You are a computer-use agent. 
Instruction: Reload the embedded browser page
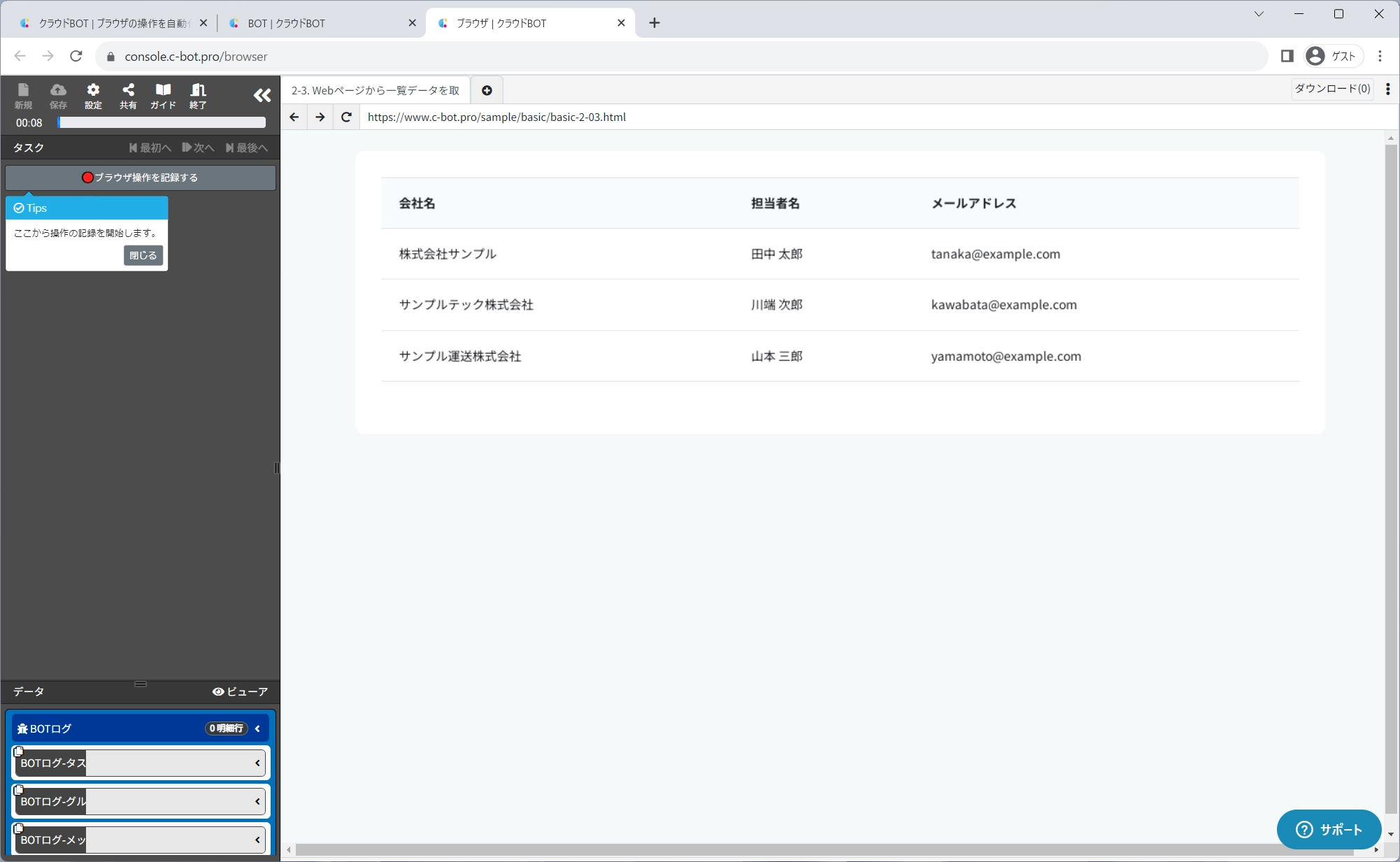(346, 117)
